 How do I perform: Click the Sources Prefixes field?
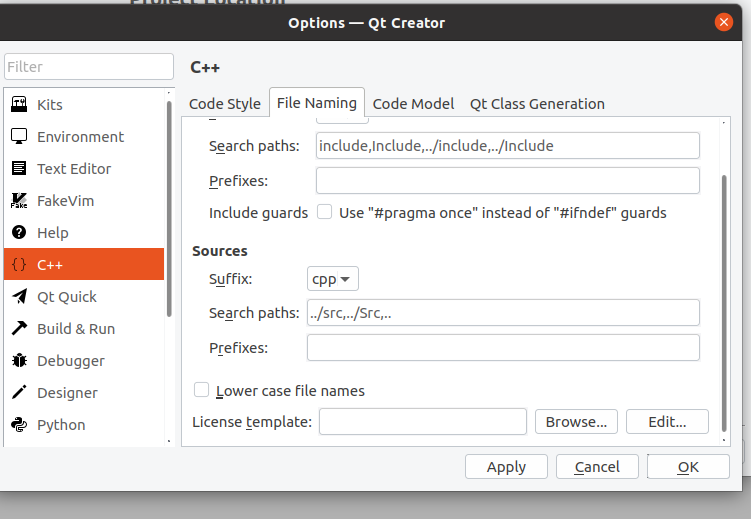point(503,348)
